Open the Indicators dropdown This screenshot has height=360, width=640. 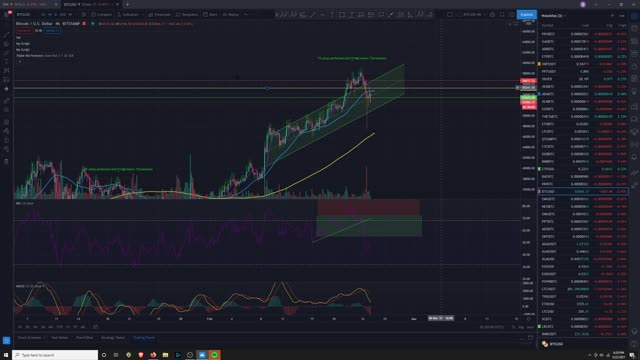(130, 15)
